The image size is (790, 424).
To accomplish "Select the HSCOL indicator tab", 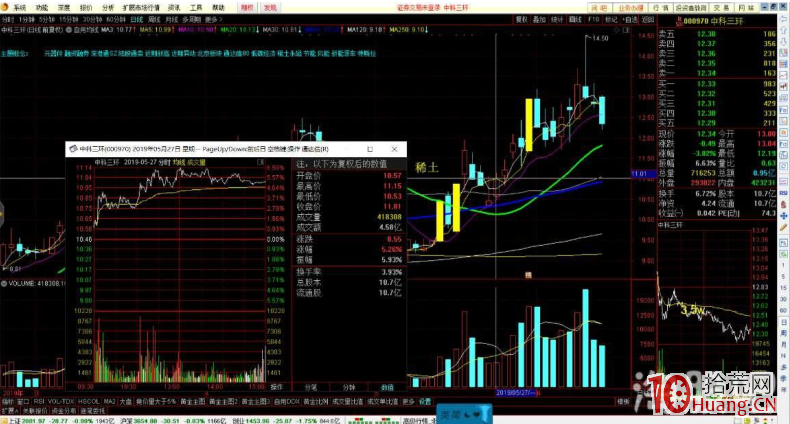I will [x=89, y=401].
